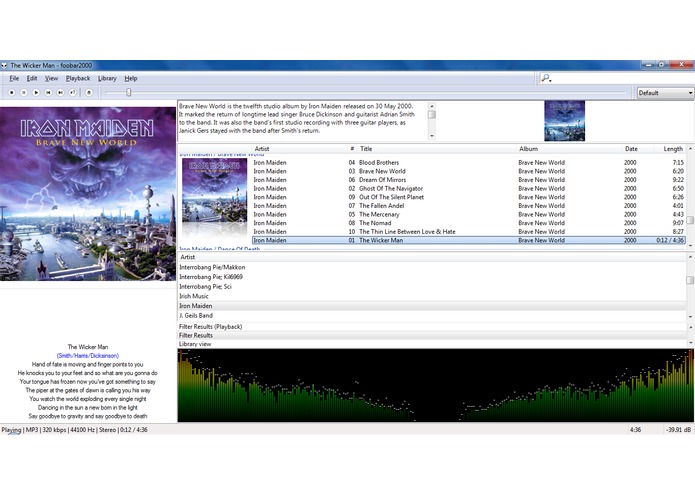Click playlist album art thumbnail
The width and height of the screenshot is (695, 494).
tap(215, 190)
